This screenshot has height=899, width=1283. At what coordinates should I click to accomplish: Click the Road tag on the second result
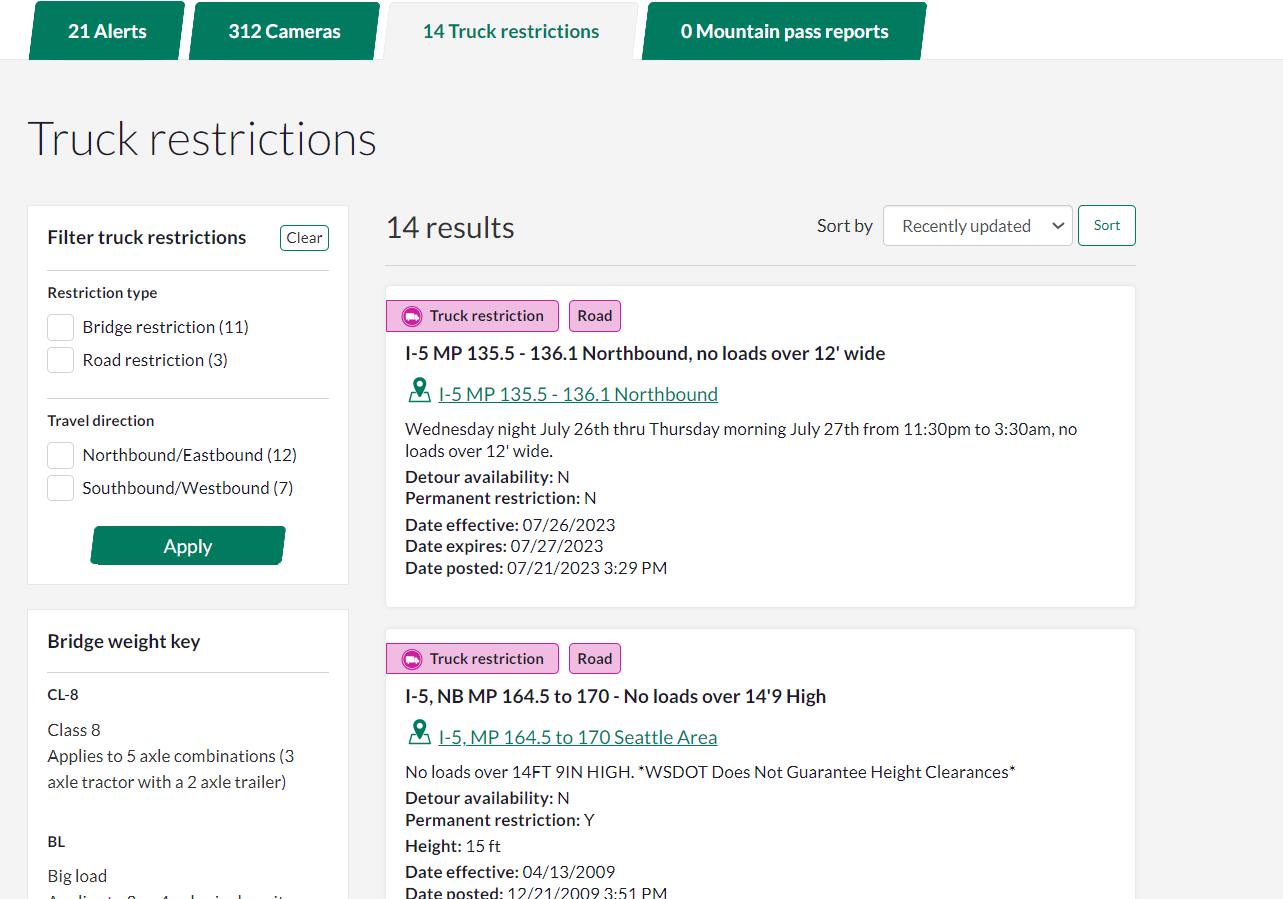pyautogui.click(x=594, y=659)
